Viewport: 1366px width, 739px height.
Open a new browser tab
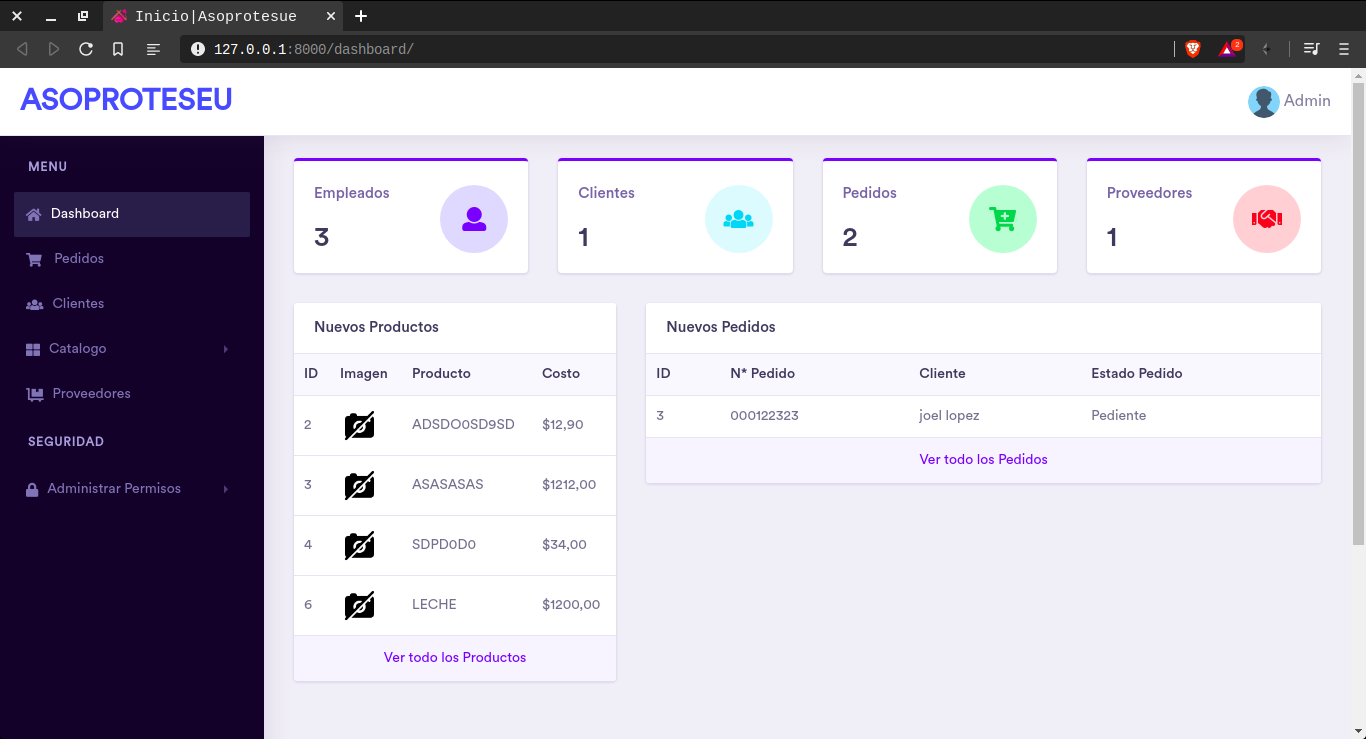coord(362,16)
